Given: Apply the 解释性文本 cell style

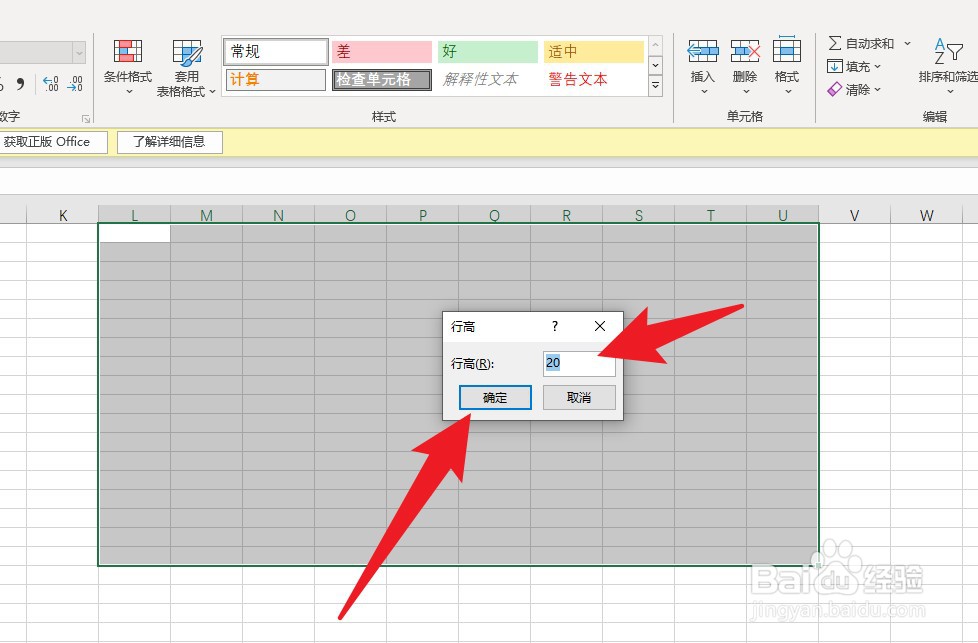Looking at the screenshot, I should 488,80.
